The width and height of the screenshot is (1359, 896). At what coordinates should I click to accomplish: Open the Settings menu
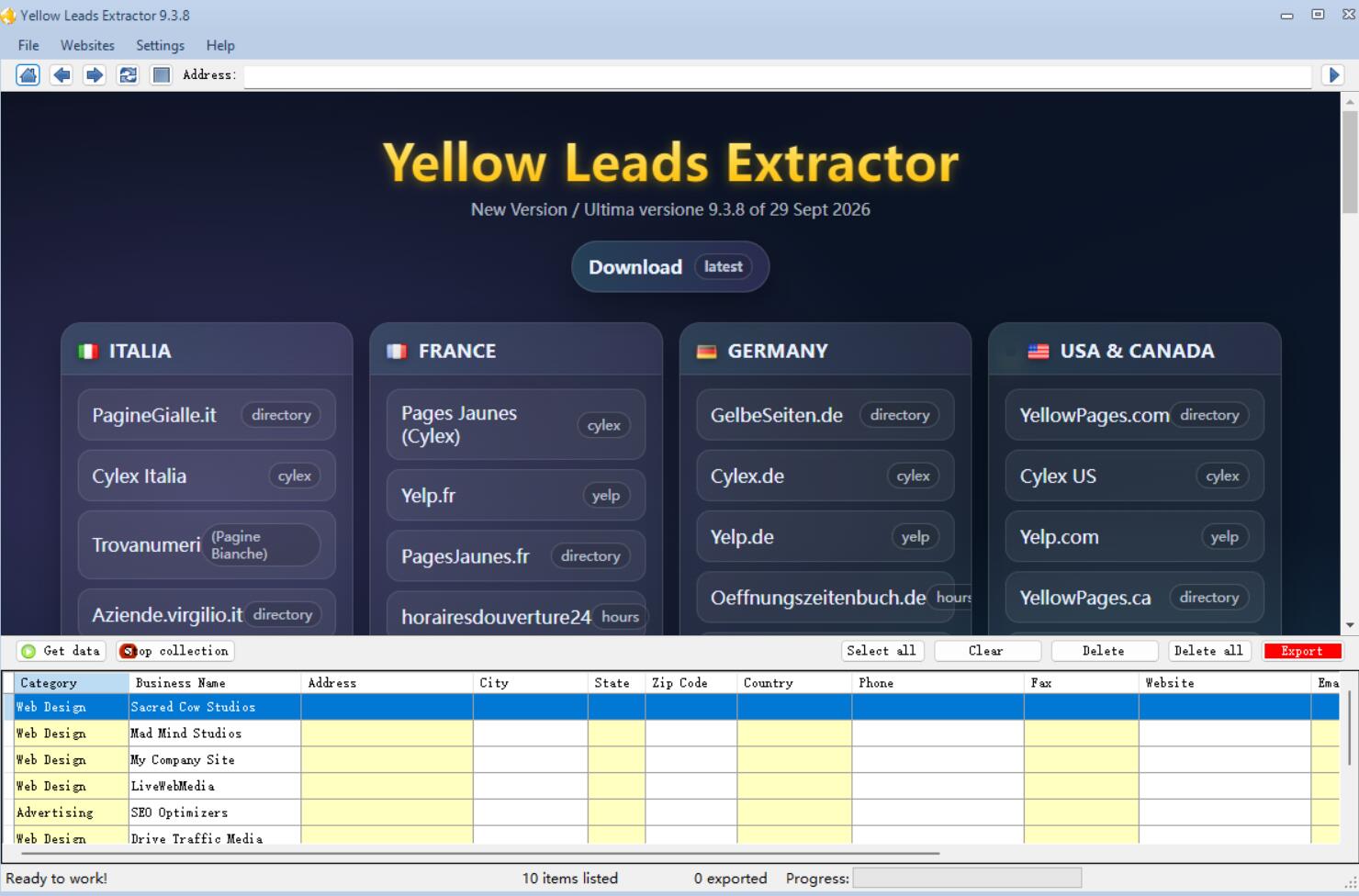[x=160, y=45]
